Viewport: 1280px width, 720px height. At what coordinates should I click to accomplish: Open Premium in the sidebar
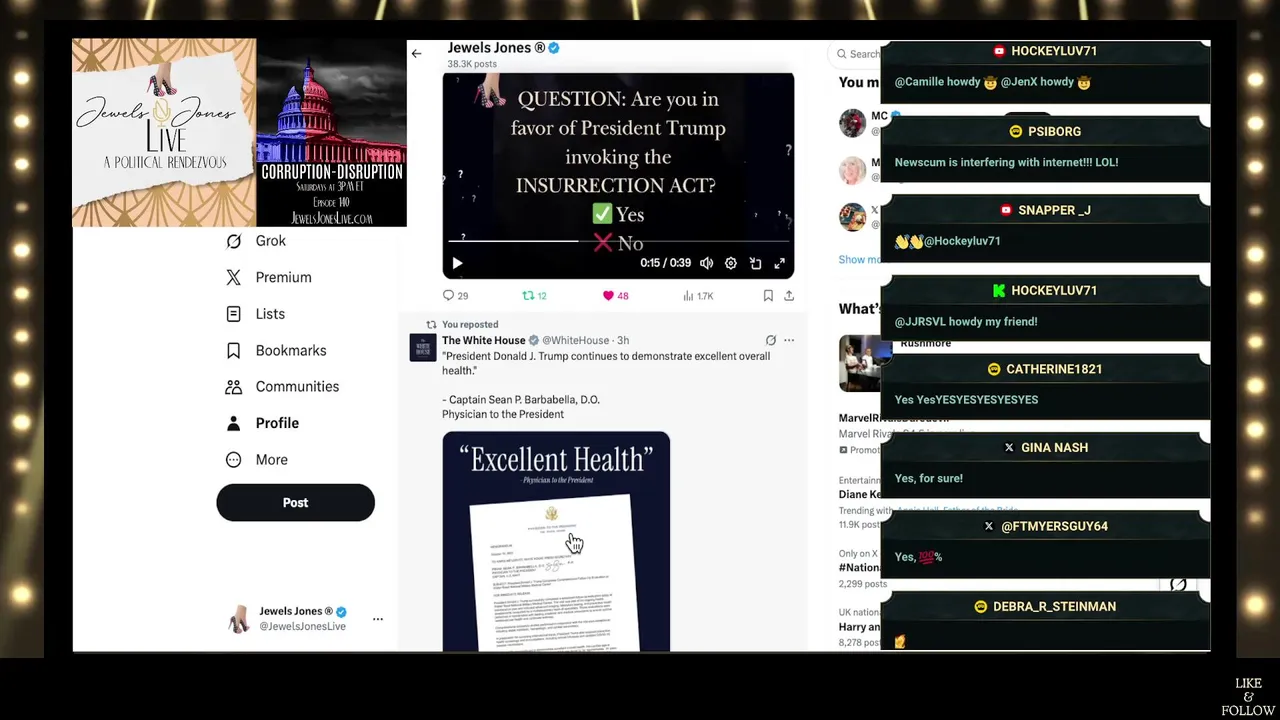point(268,277)
